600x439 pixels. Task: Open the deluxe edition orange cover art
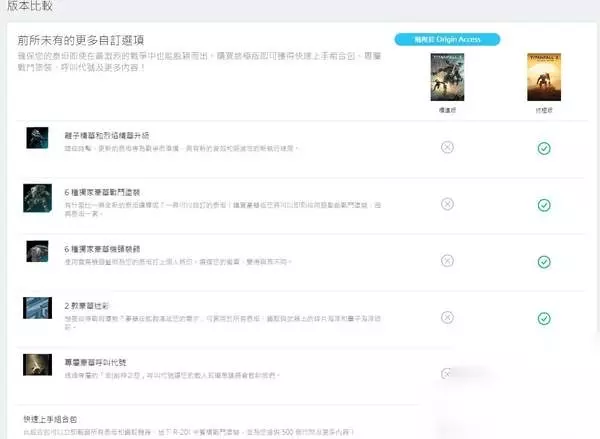[x=544, y=77]
